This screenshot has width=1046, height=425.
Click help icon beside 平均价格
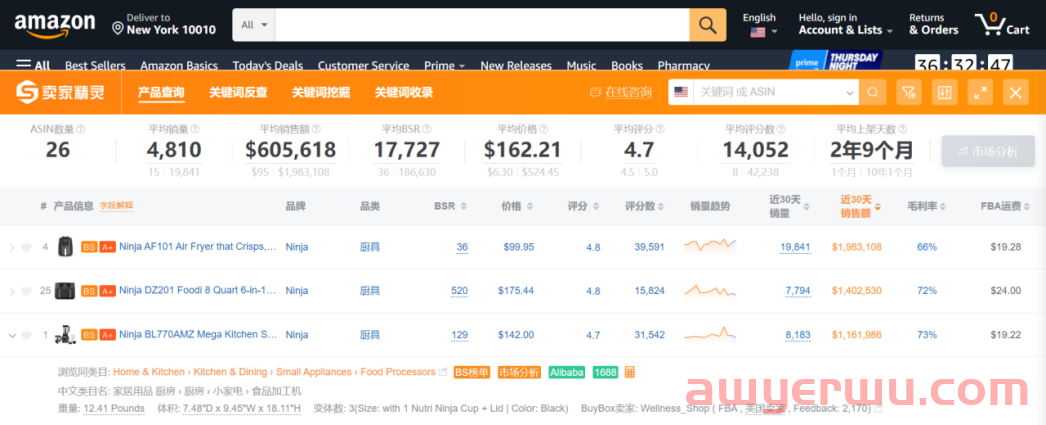pyautogui.click(x=543, y=129)
